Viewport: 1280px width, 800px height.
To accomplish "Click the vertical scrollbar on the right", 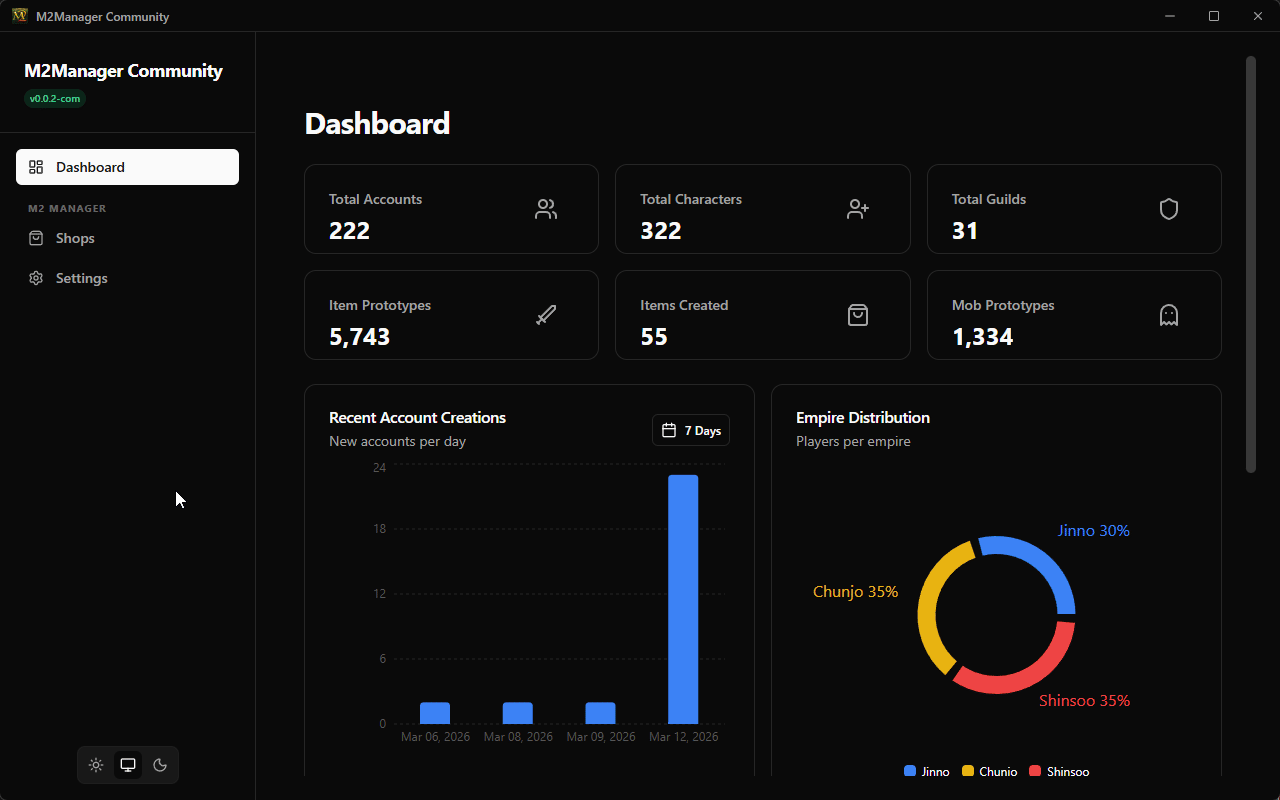I will (1250, 265).
